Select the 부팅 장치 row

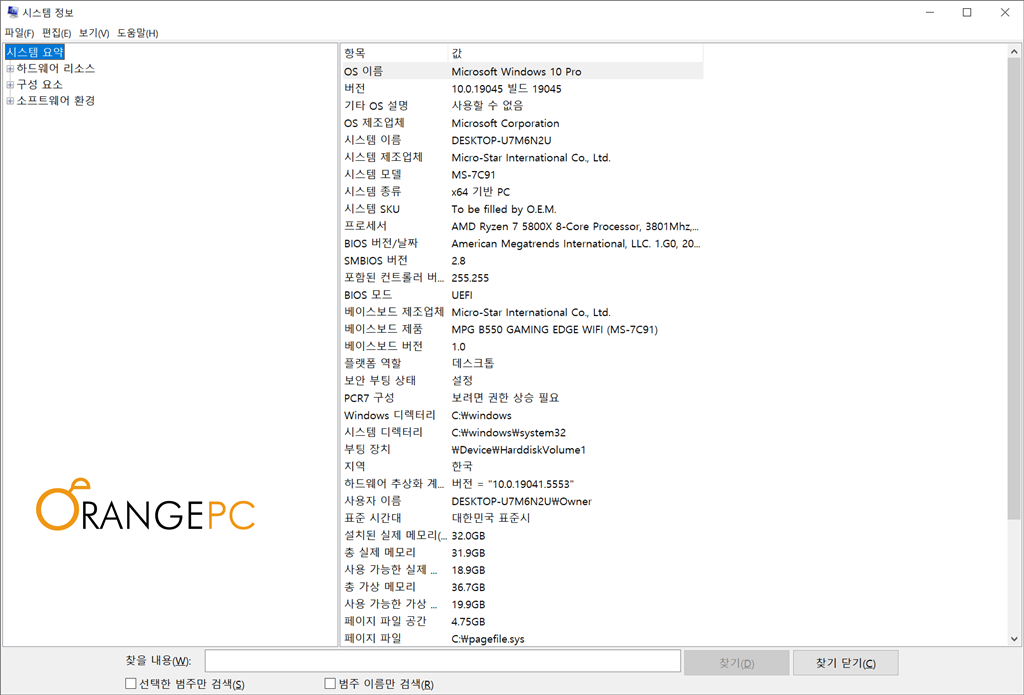pos(522,449)
